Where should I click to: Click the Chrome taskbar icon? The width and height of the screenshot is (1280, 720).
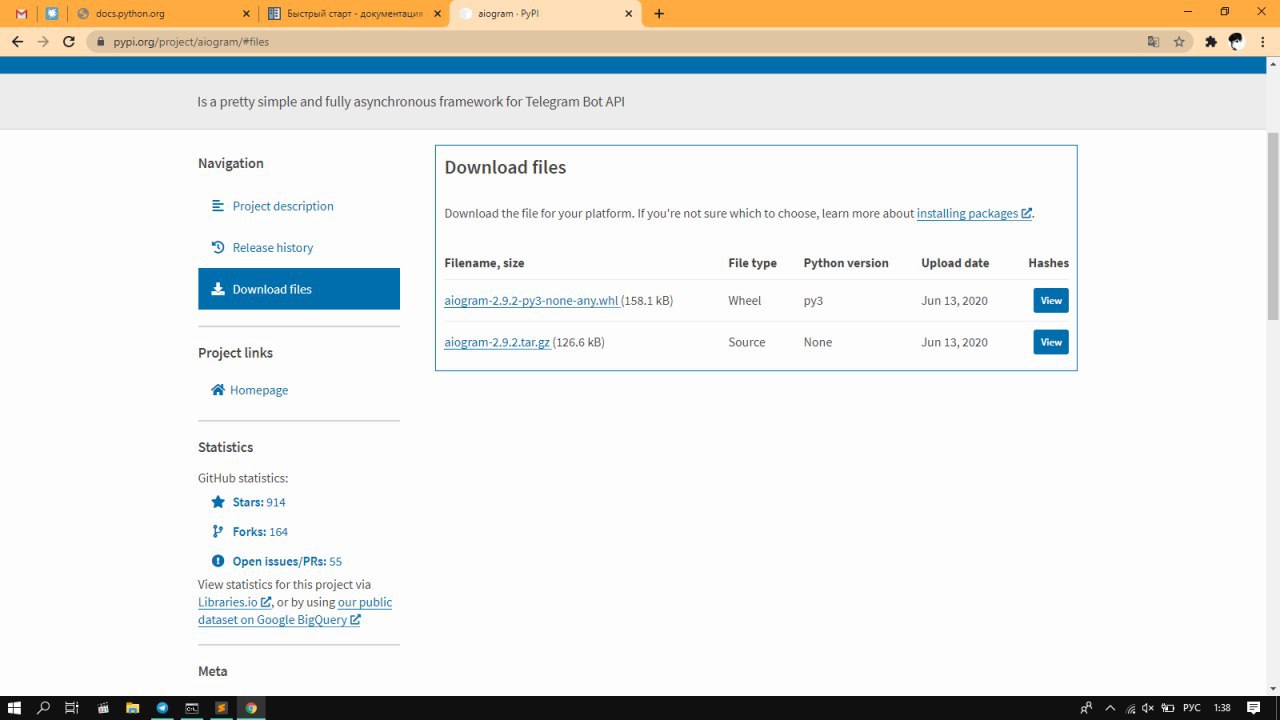pos(251,708)
